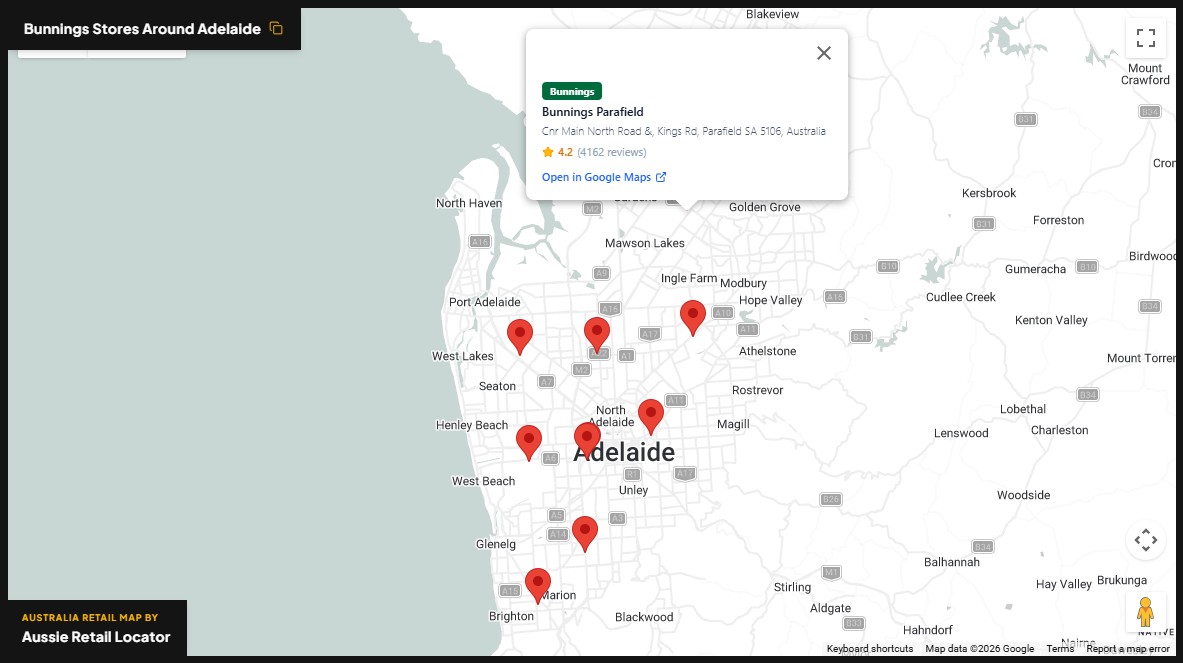Image resolution: width=1183 pixels, height=663 pixels.
Task: Click the Brighton map label
Action: [511, 616]
